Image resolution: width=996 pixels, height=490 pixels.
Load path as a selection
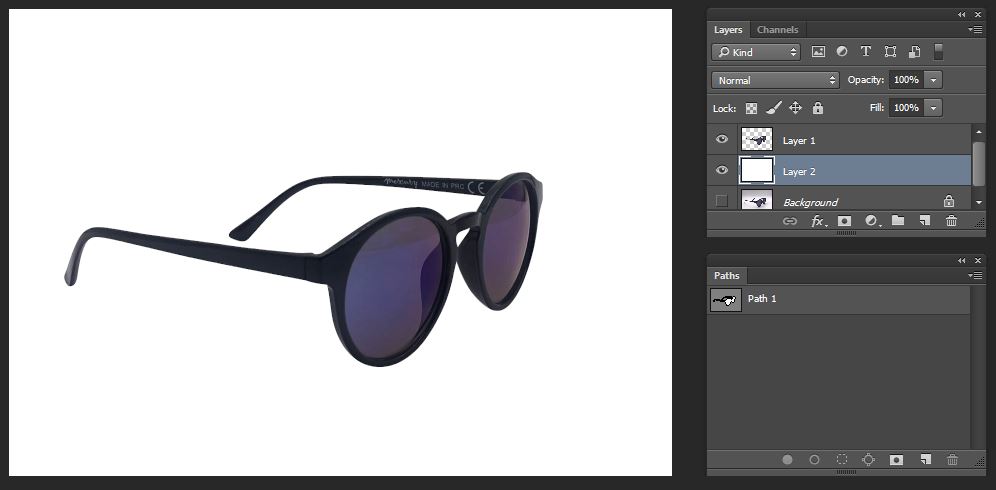point(842,460)
